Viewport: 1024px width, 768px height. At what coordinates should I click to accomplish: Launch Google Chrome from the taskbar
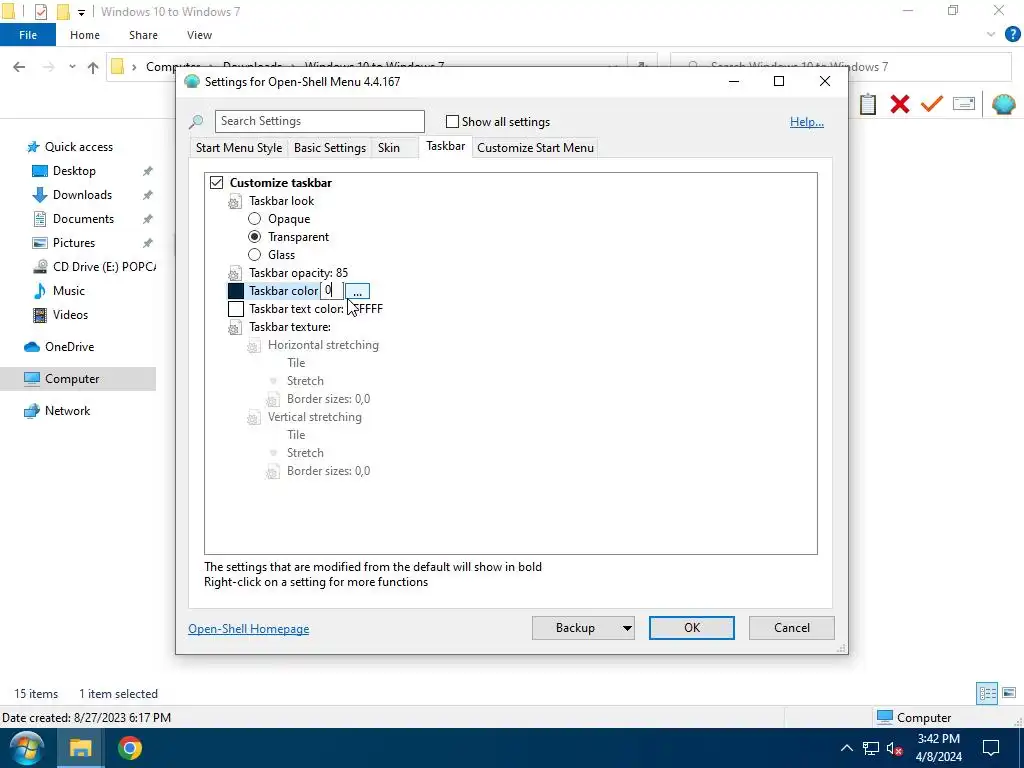[130, 748]
